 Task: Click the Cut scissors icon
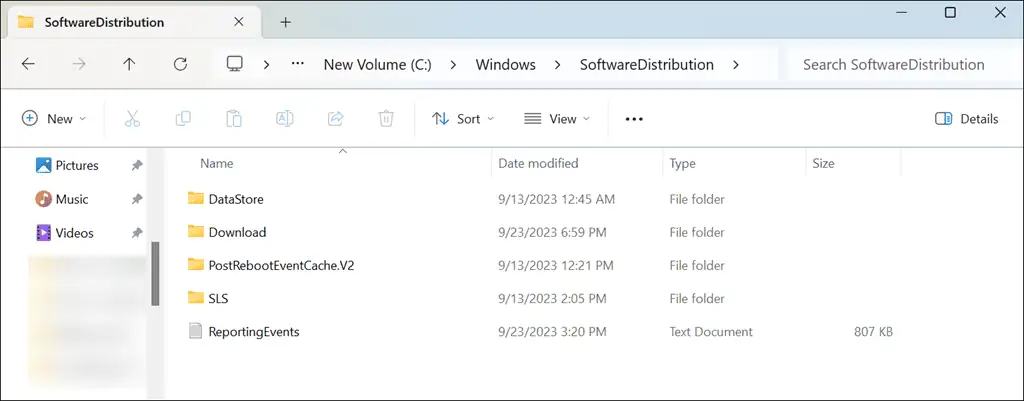coord(133,119)
